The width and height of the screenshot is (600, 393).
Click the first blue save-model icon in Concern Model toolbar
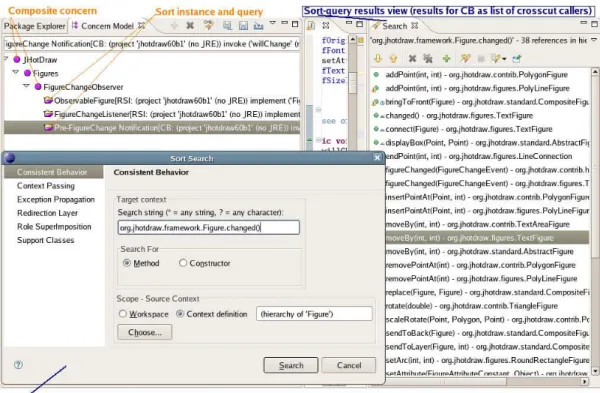click(227, 26)
